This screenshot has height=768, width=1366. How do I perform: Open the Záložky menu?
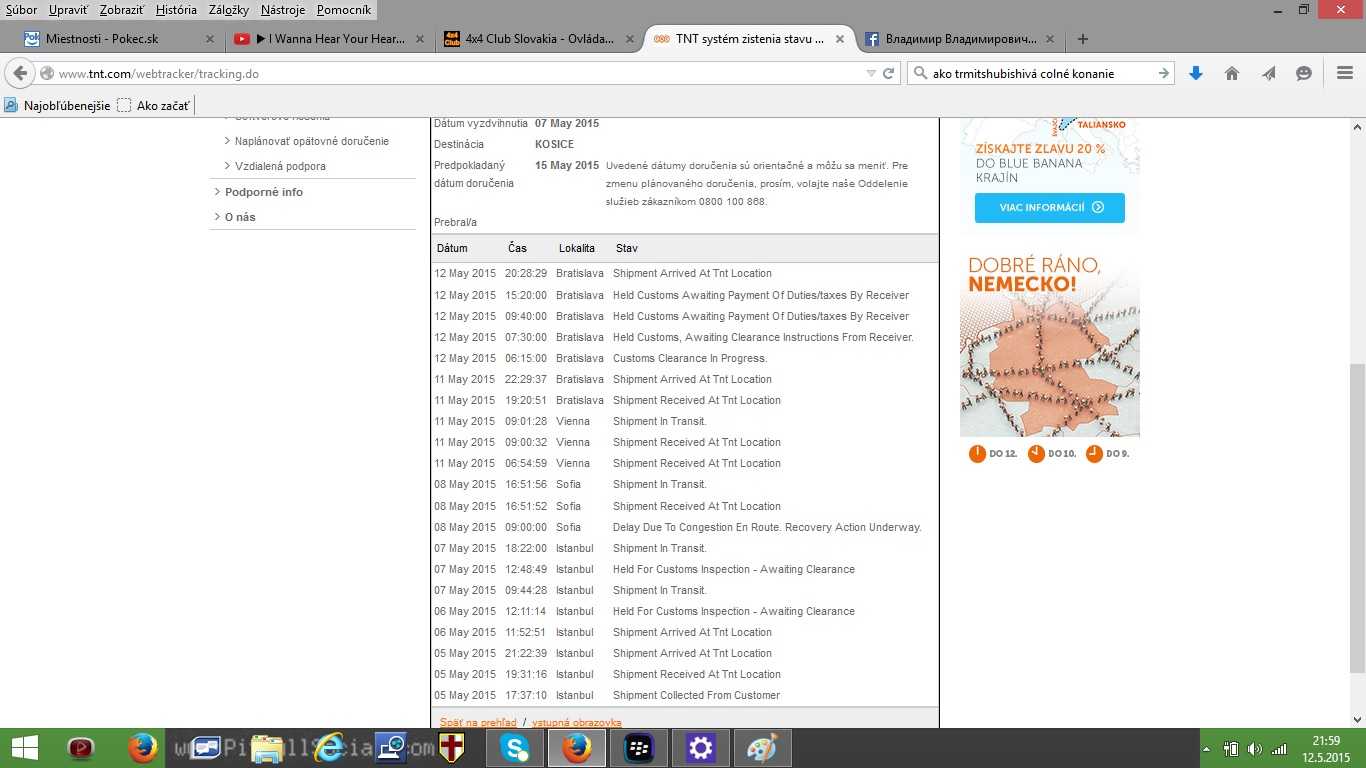click(229, 10)
